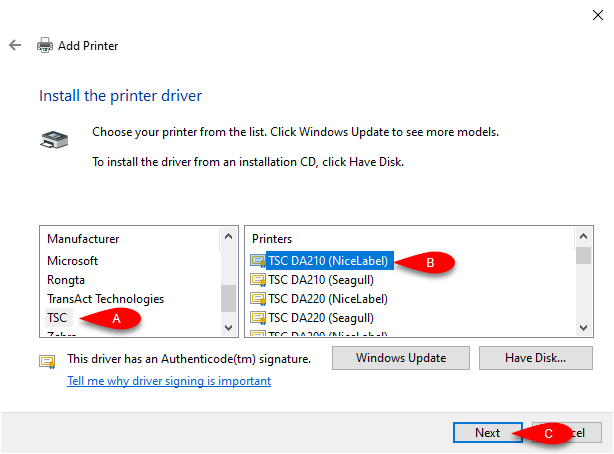This screenshot has height=454, width=614.
Task: Click the printer icon beside the instructions
Action: point(54,140)
